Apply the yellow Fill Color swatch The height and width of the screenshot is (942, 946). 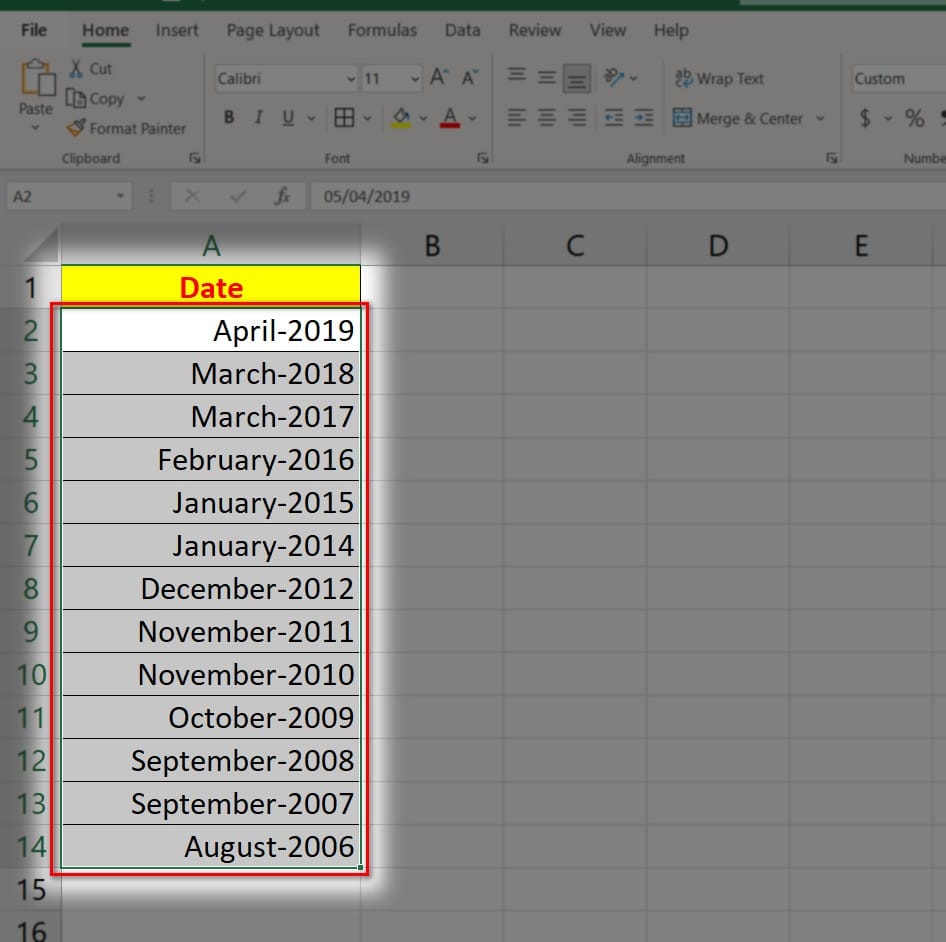[401, 118]
